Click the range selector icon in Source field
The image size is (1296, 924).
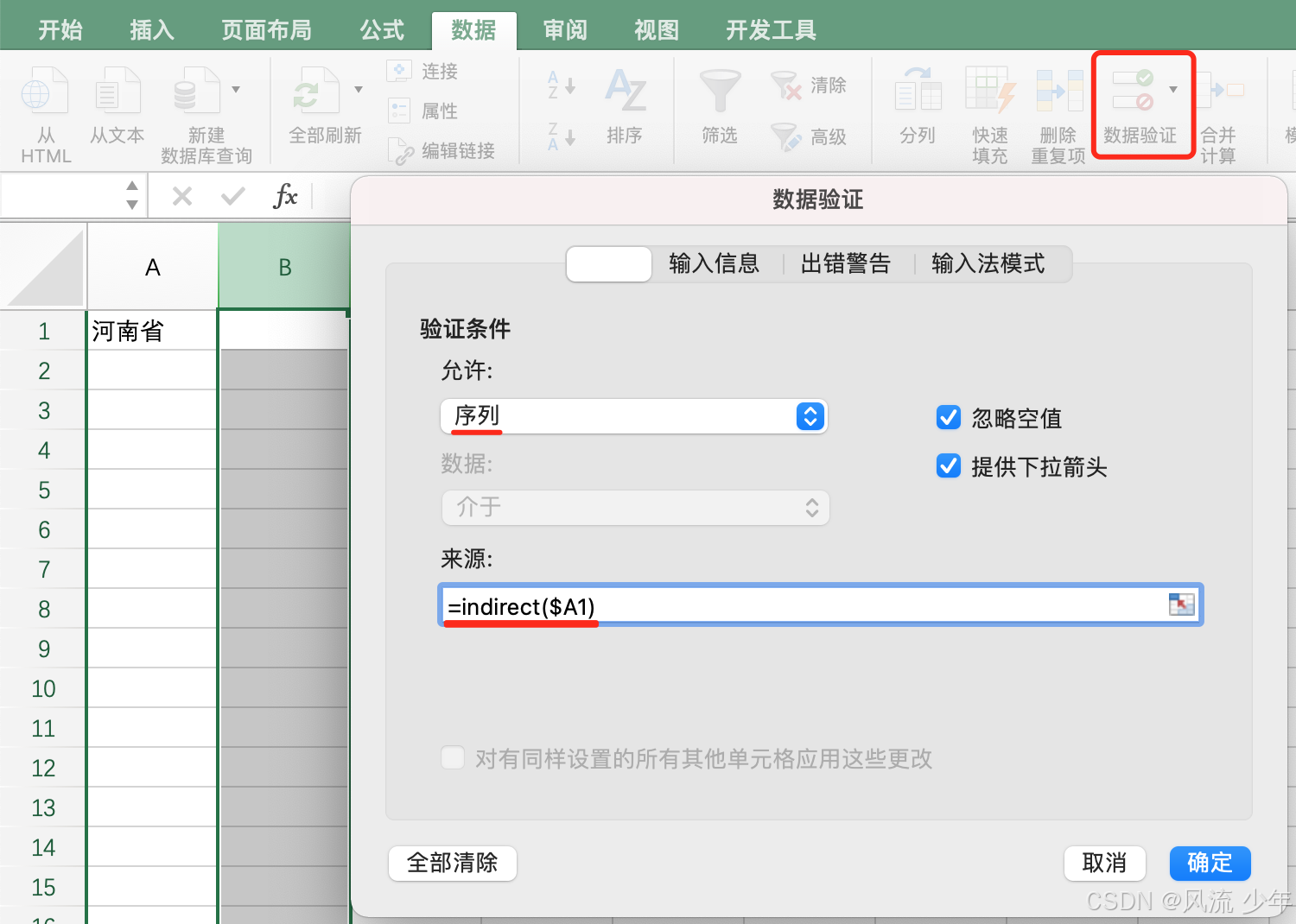(1181, 604)
